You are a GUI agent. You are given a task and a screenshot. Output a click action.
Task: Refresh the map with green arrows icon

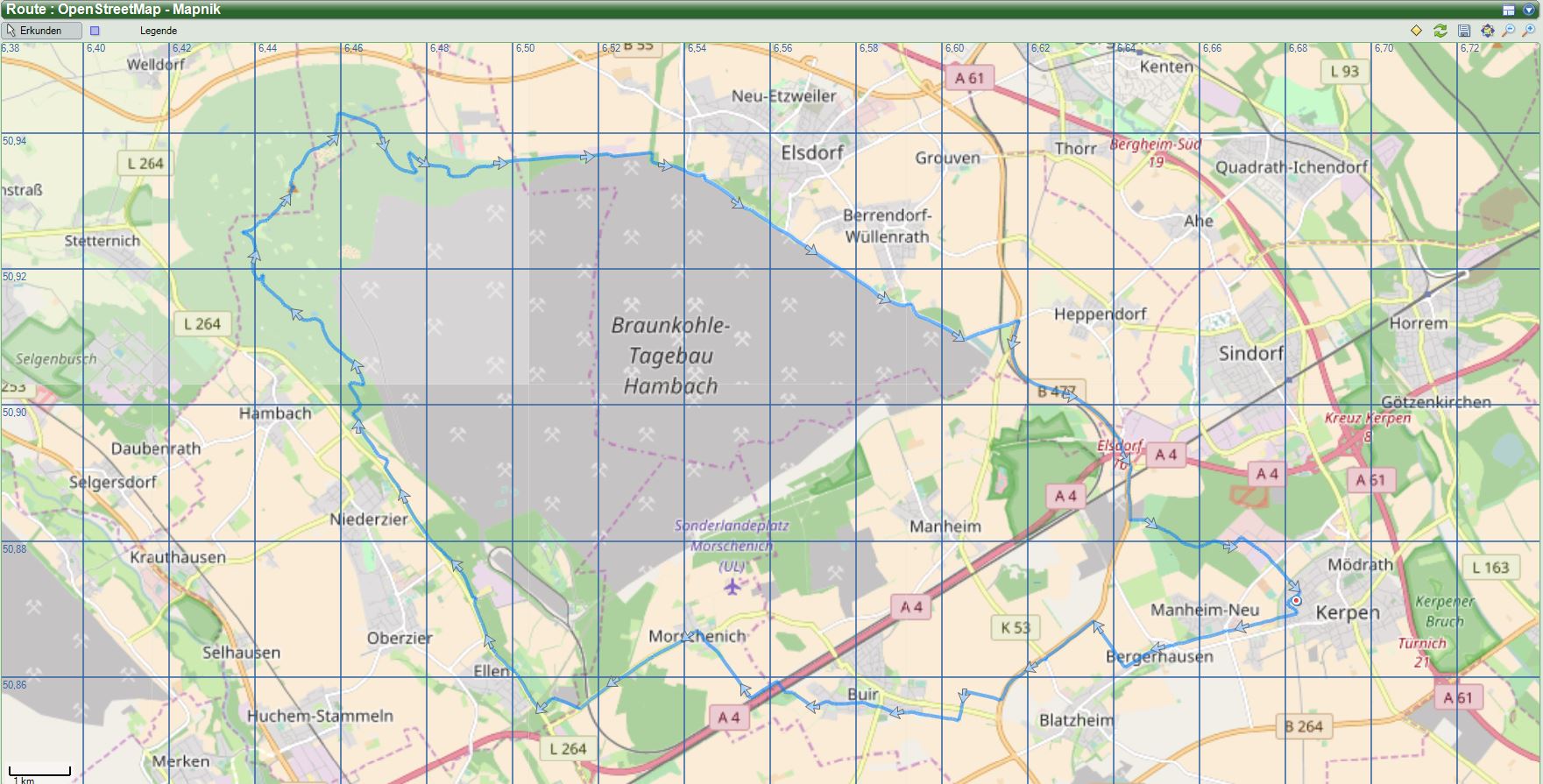point(1440,31)
